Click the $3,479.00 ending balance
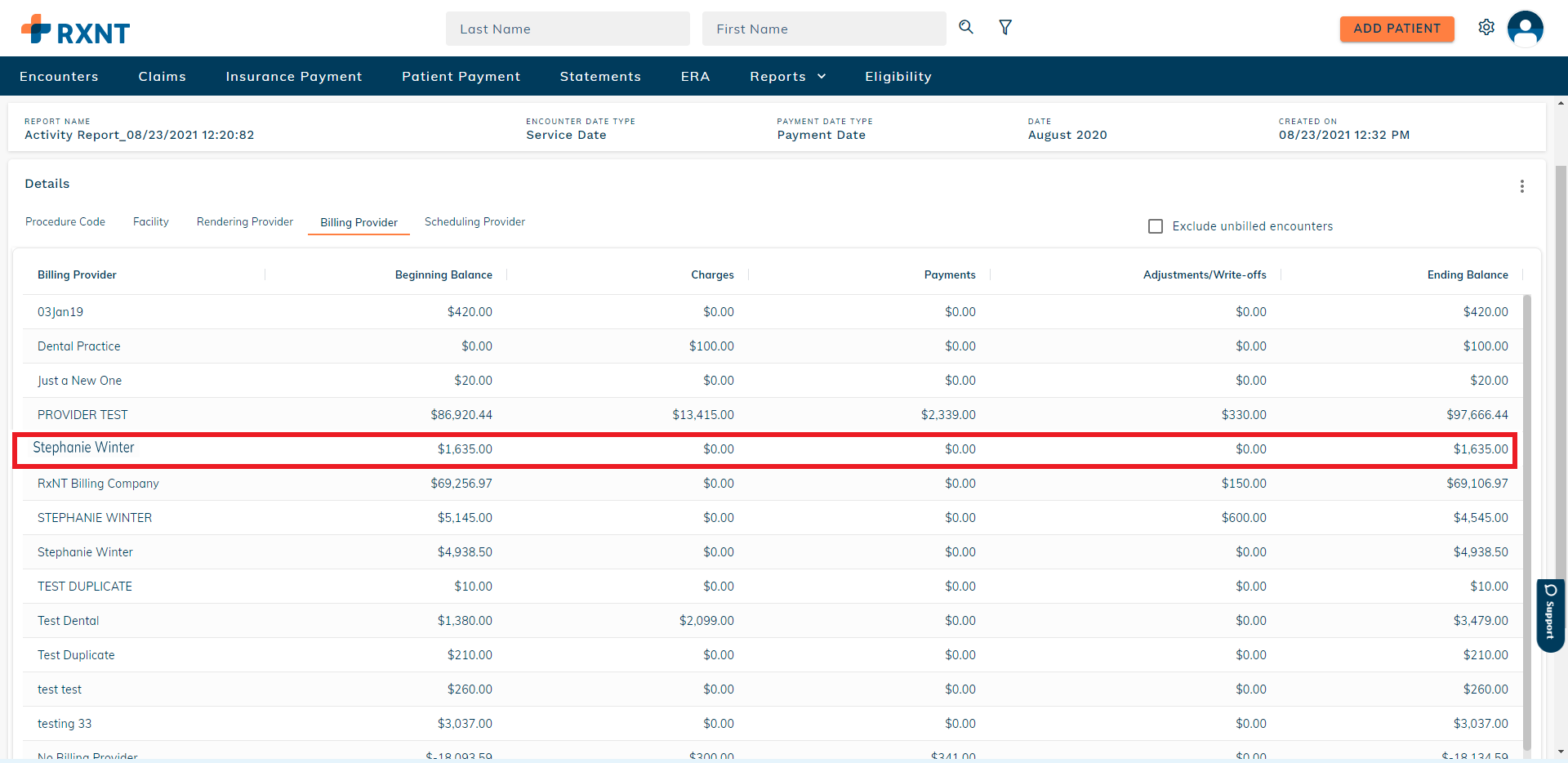 tap(1481, 621)
